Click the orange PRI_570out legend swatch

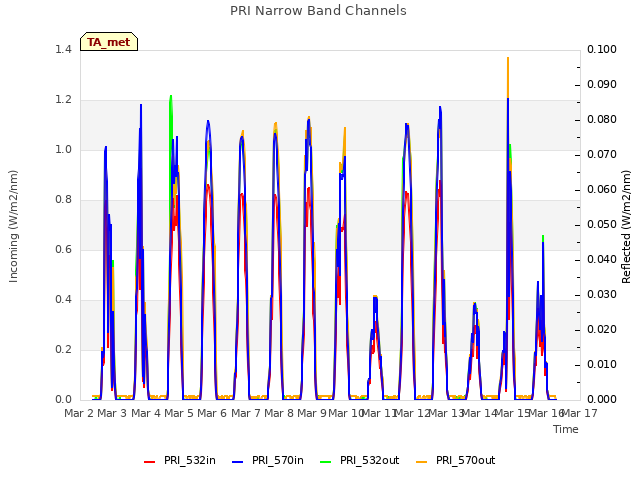(421, 462)
